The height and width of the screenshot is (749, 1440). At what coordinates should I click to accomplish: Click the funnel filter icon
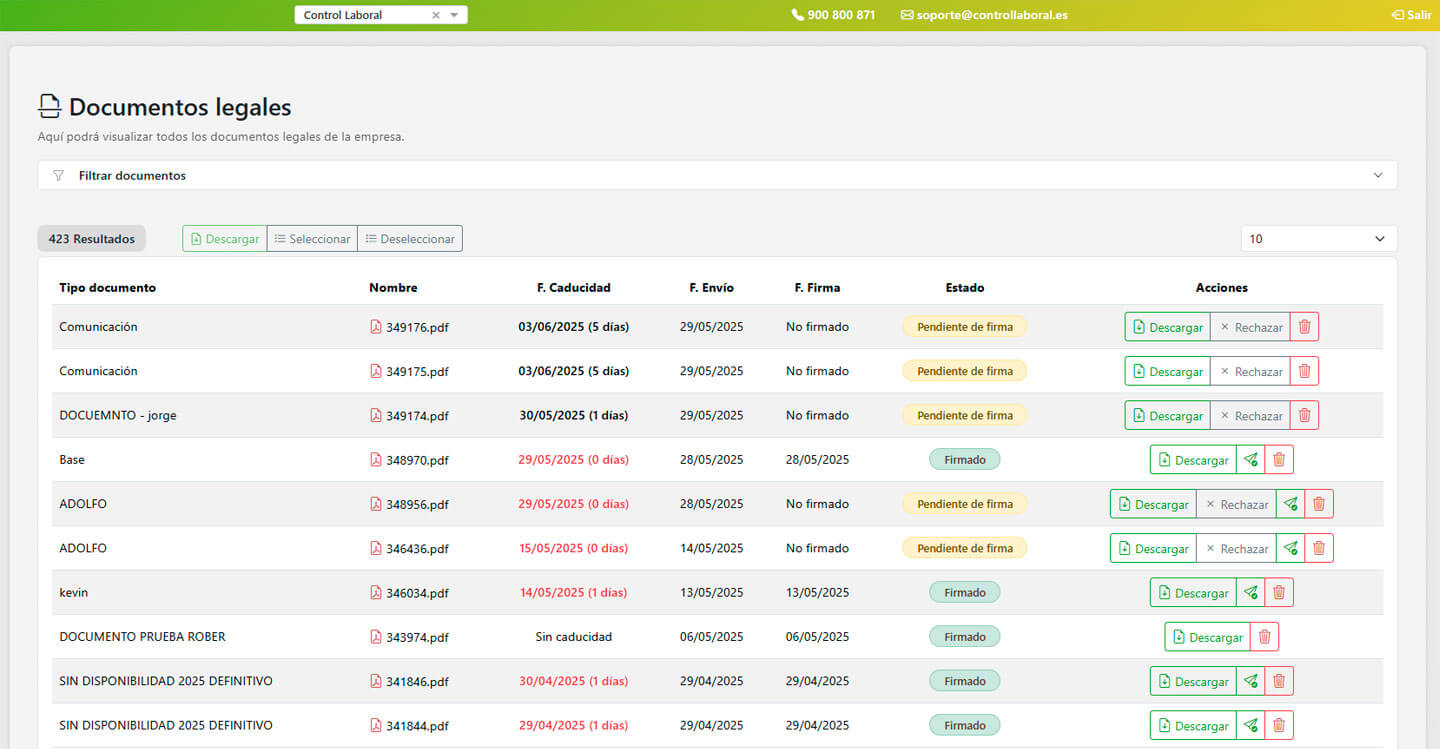(x=58, y=176)
